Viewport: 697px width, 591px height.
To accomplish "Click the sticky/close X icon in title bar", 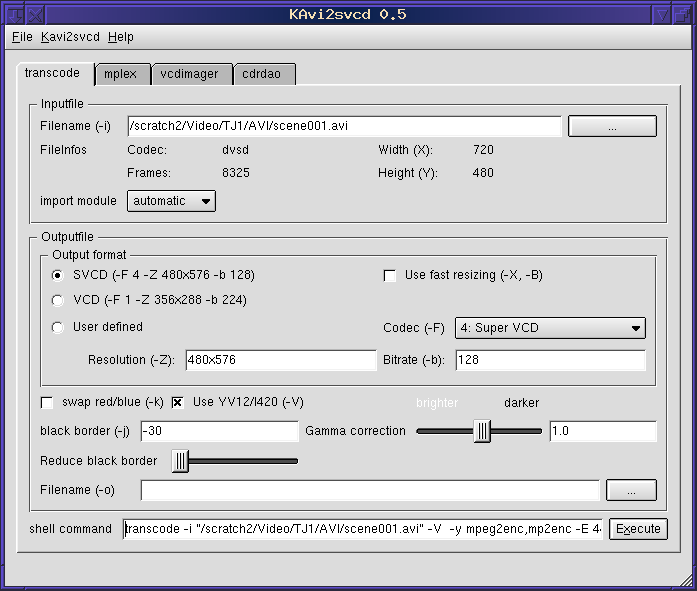I will pos(36,16).
